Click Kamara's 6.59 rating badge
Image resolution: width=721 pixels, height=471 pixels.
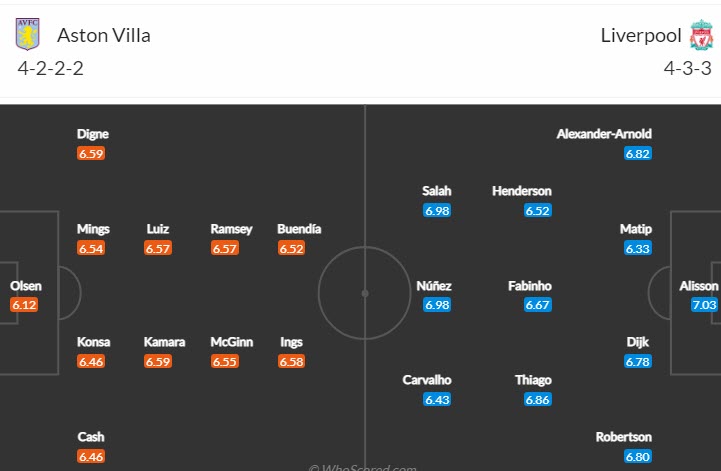[x=158, y=361]
